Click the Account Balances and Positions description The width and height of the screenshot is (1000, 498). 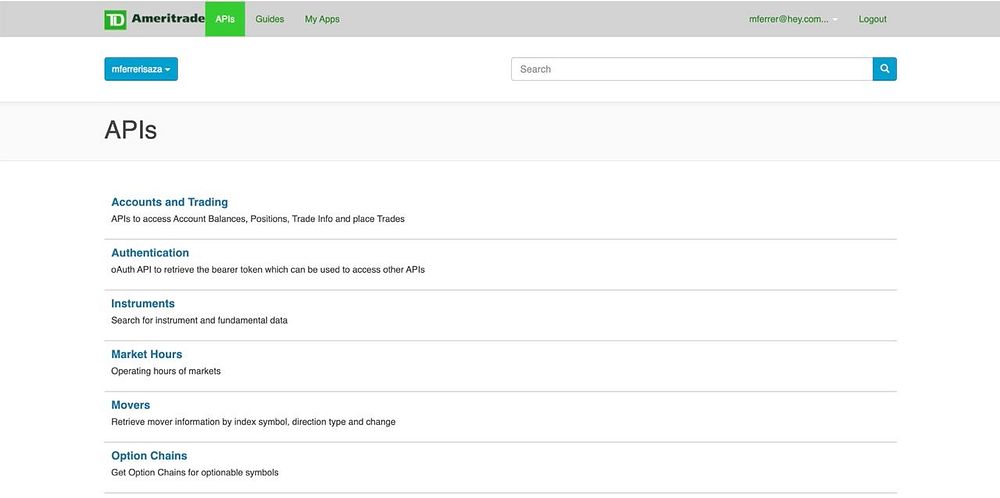(258, 219)
